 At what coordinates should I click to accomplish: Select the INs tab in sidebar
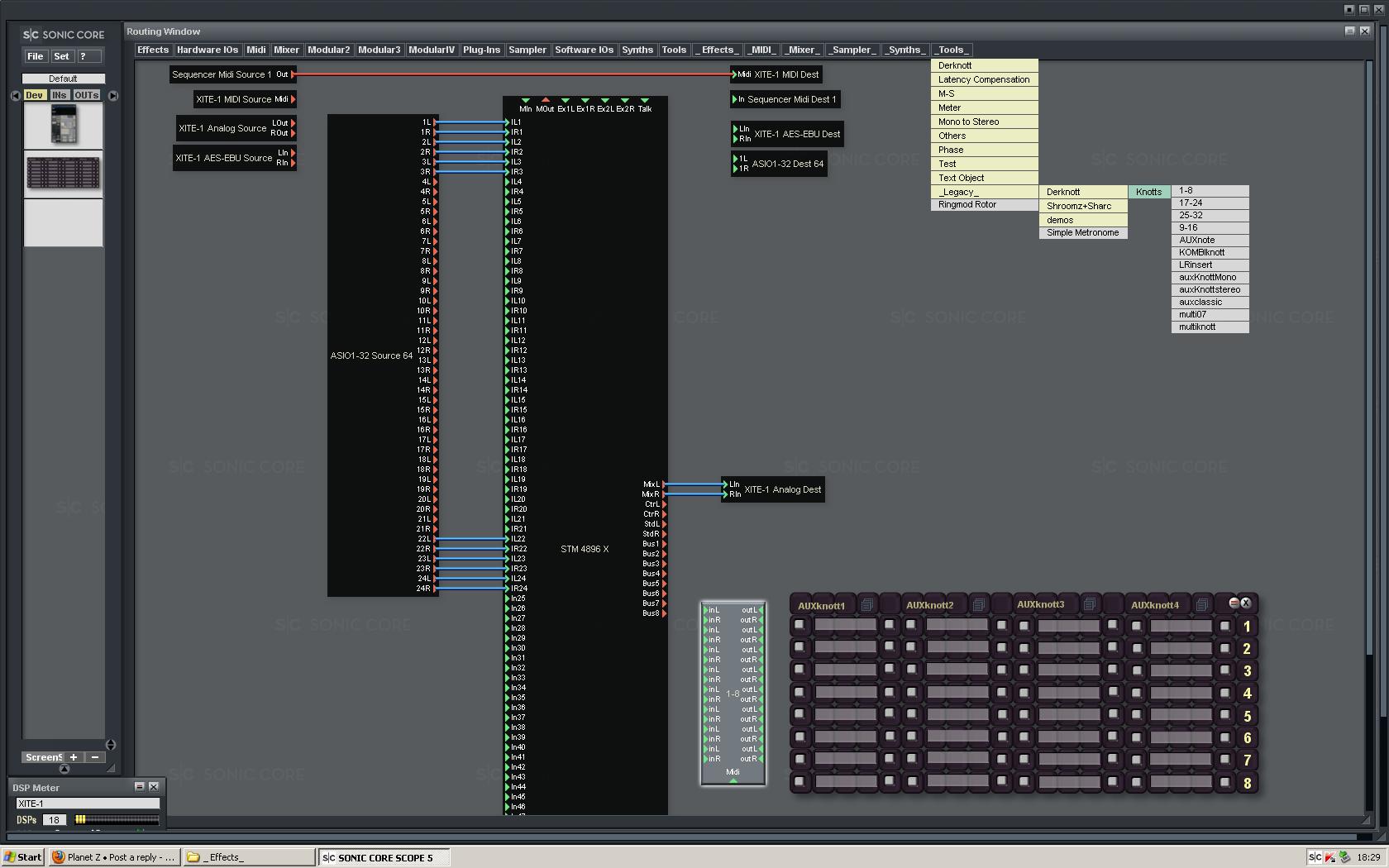[59, 95]
